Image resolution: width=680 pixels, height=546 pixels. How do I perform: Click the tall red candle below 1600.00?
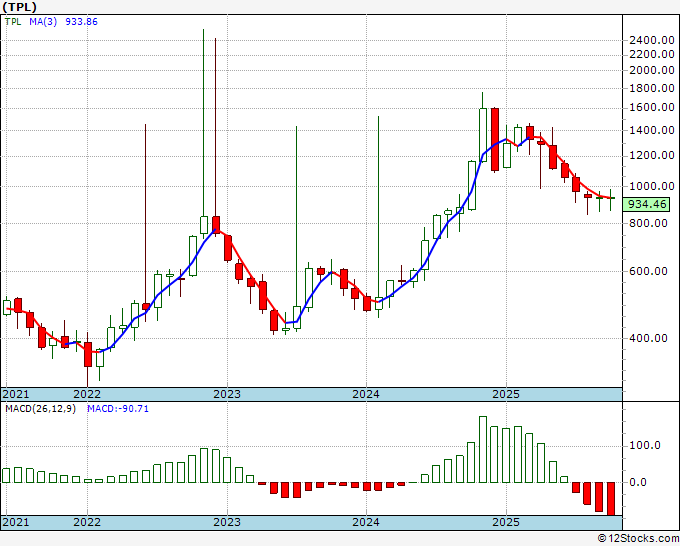pyautogui.click(x=494, y=139)
